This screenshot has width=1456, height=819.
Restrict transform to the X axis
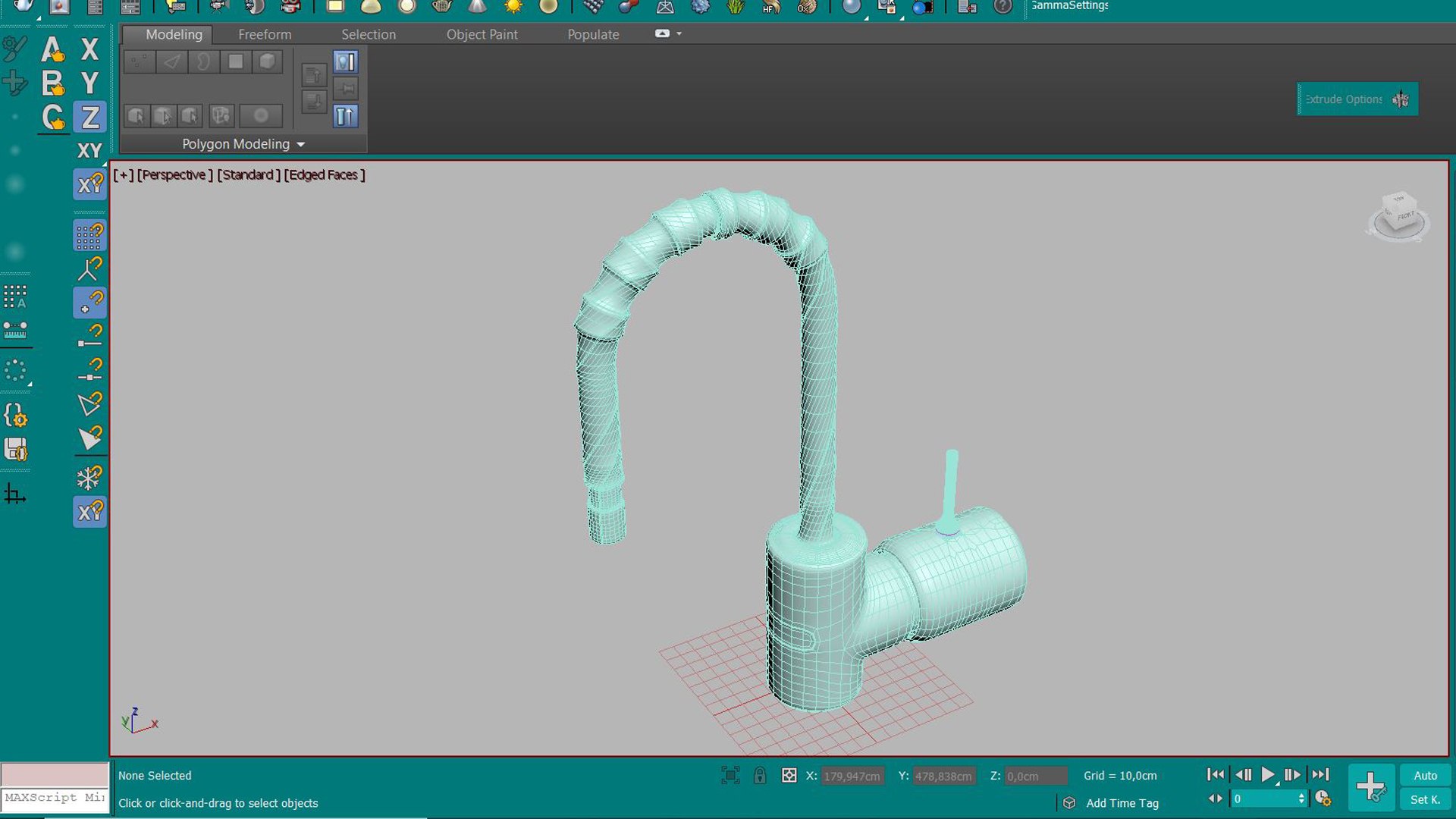[89, 49]
